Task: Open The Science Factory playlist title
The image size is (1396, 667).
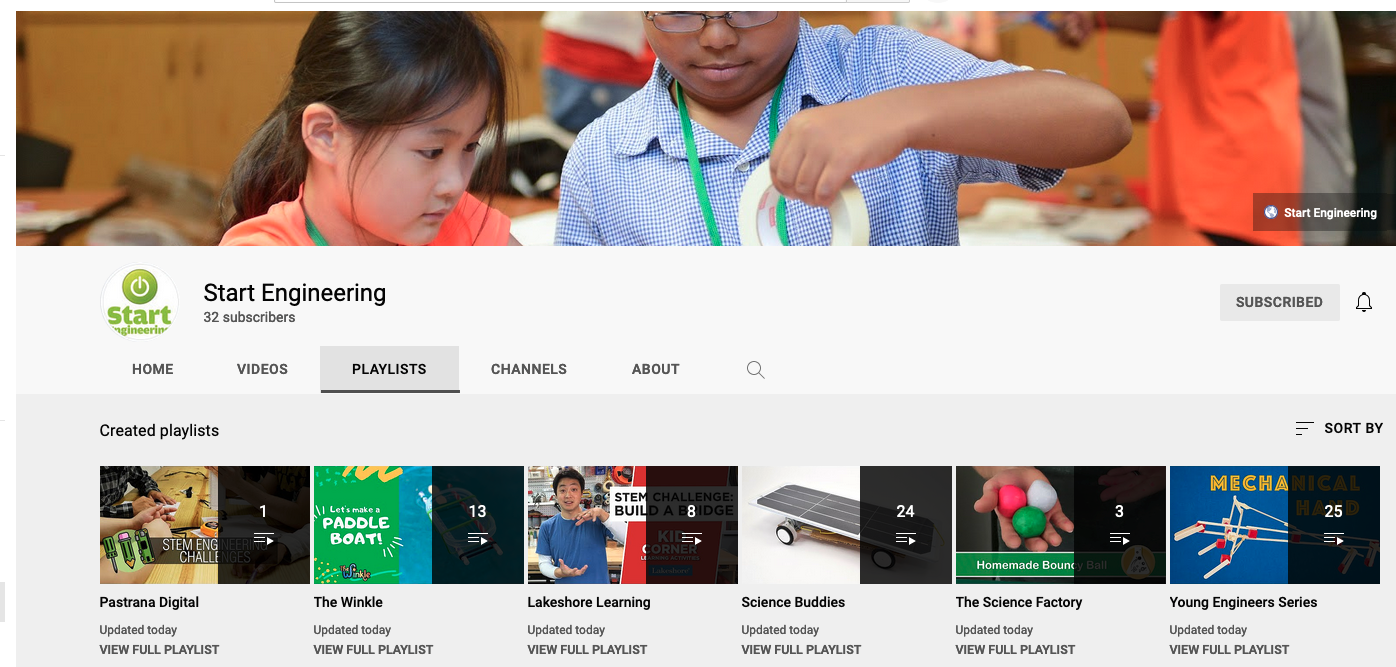Action: pyautogui.click(x=1019, y=602)
